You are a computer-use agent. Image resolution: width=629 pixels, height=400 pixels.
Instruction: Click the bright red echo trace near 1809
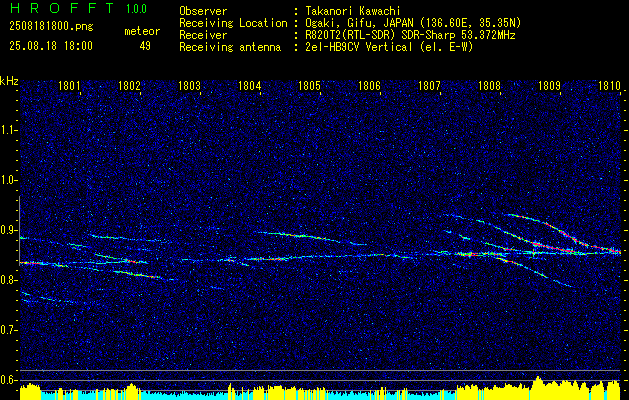pos(562,231)
